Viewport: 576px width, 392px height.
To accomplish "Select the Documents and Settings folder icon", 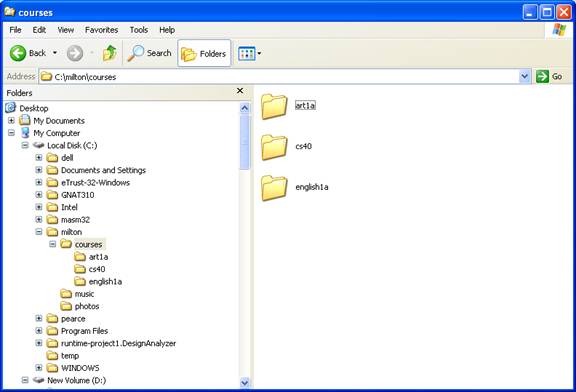I will (53, 170).
